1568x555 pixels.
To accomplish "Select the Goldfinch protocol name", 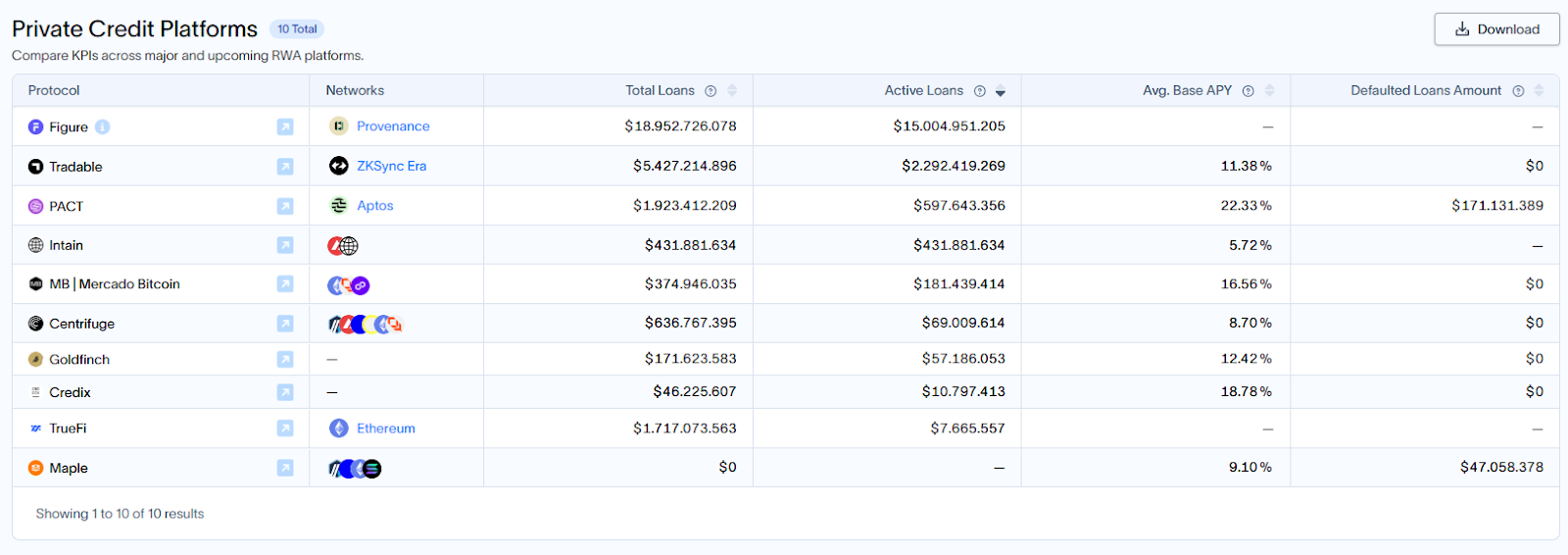I will click(x=79, y=360).
